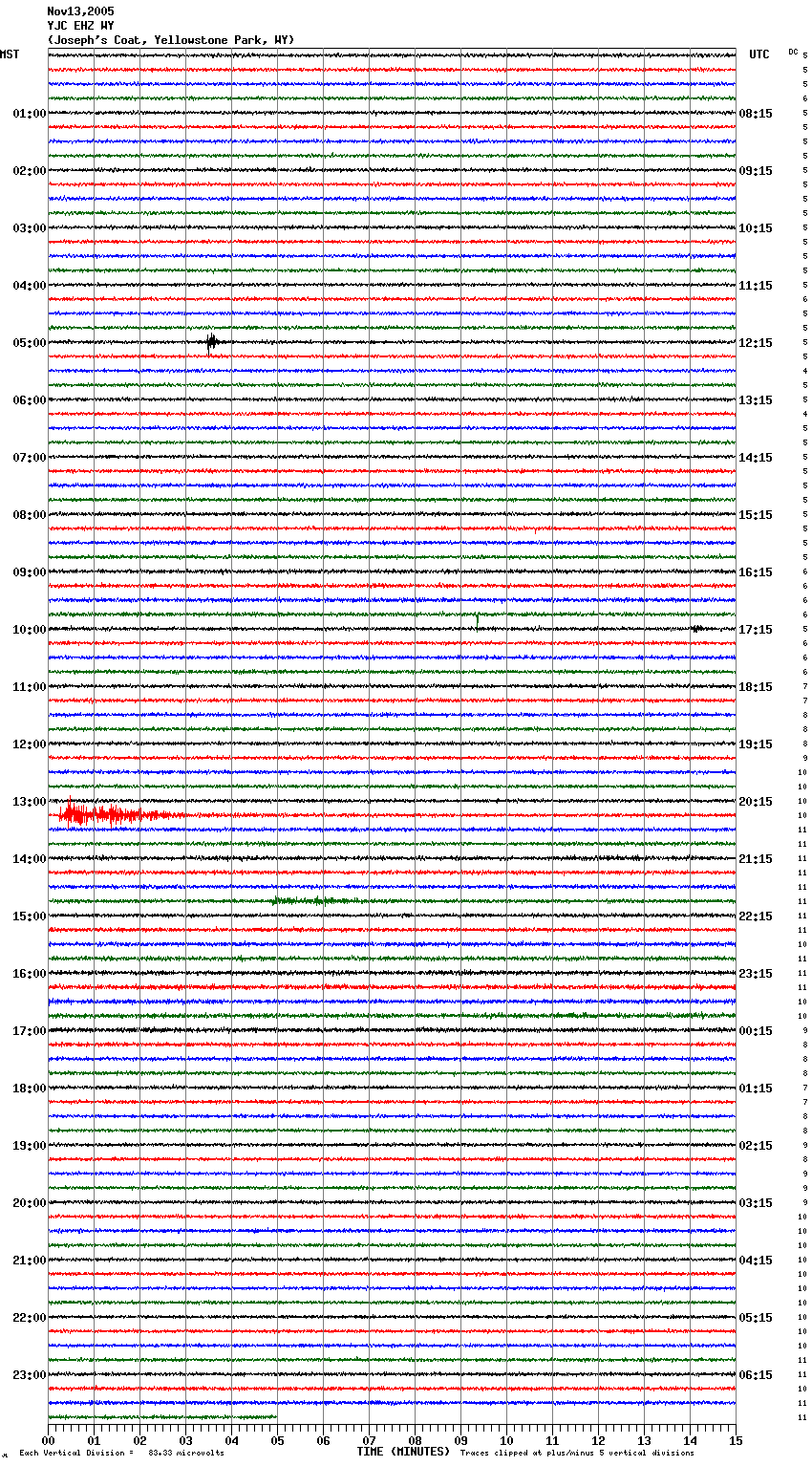Select the 23:00 MST time label
The height and width of the screenshot is (1466, 812).
[30, 1375]
